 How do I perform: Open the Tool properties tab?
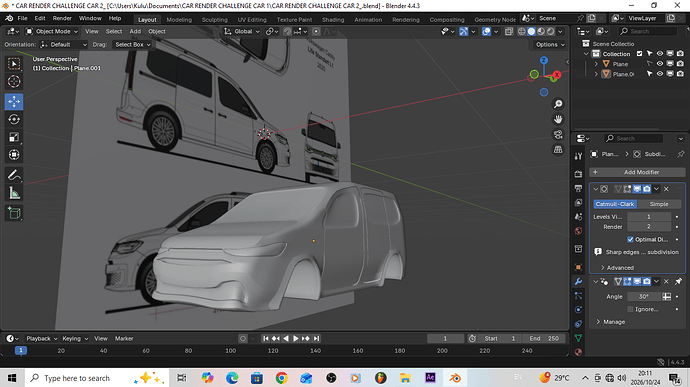579,156
